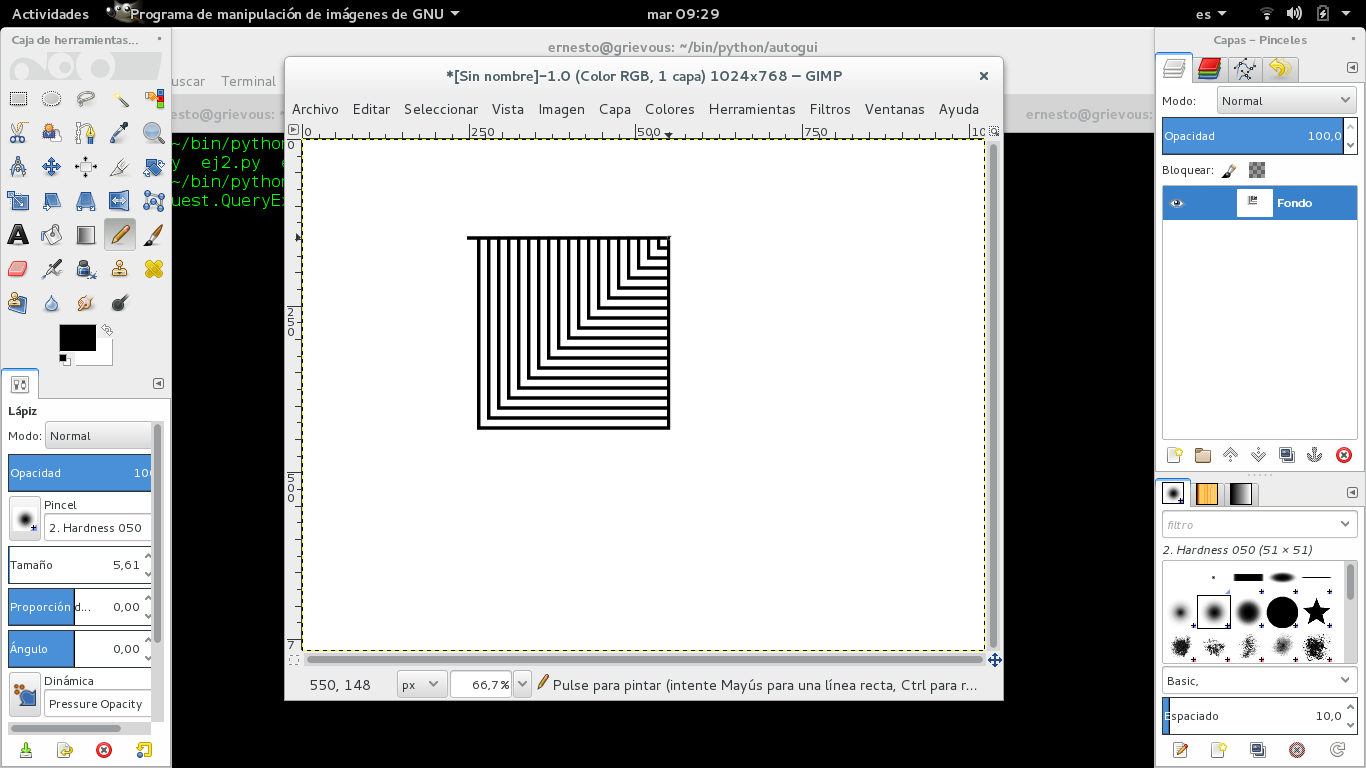Click the black foreground color swatch
The height and width of the screenshot is (768, 1366).
[x=77, y=338]
